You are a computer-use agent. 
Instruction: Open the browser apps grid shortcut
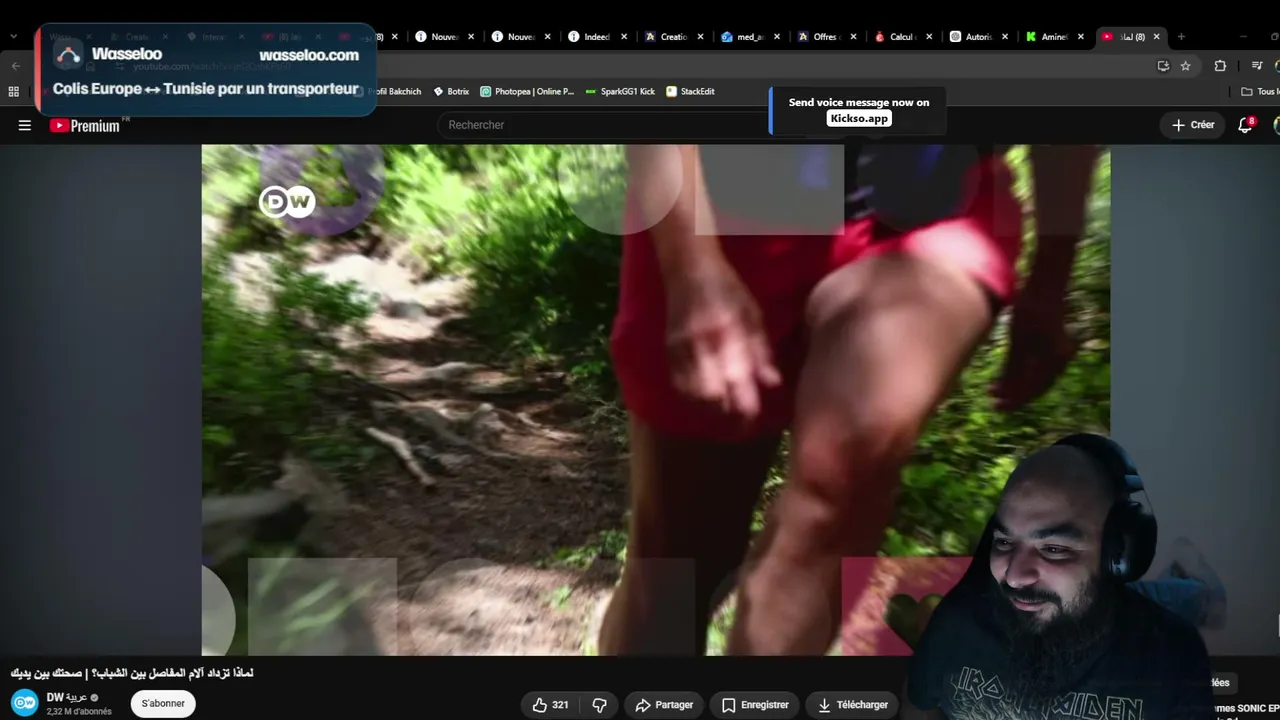tap(13, 91)
